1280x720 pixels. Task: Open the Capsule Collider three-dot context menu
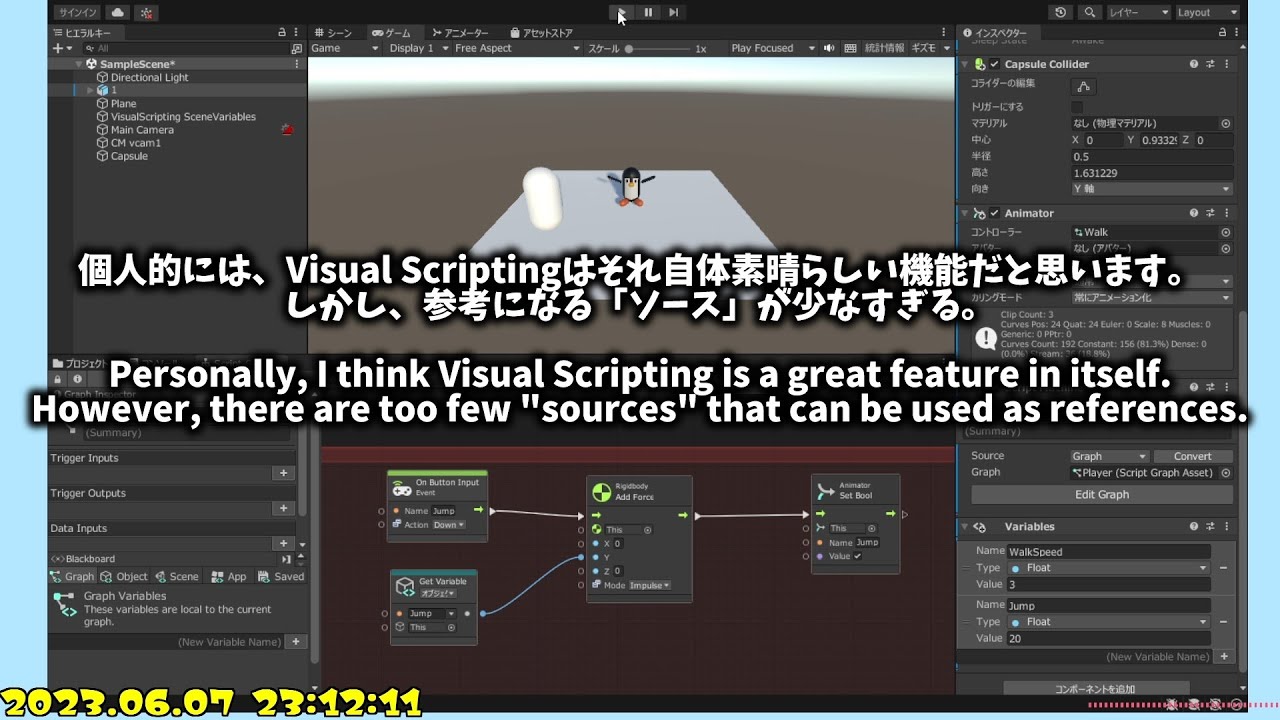pyautogui.click(x=1226, y=64)
